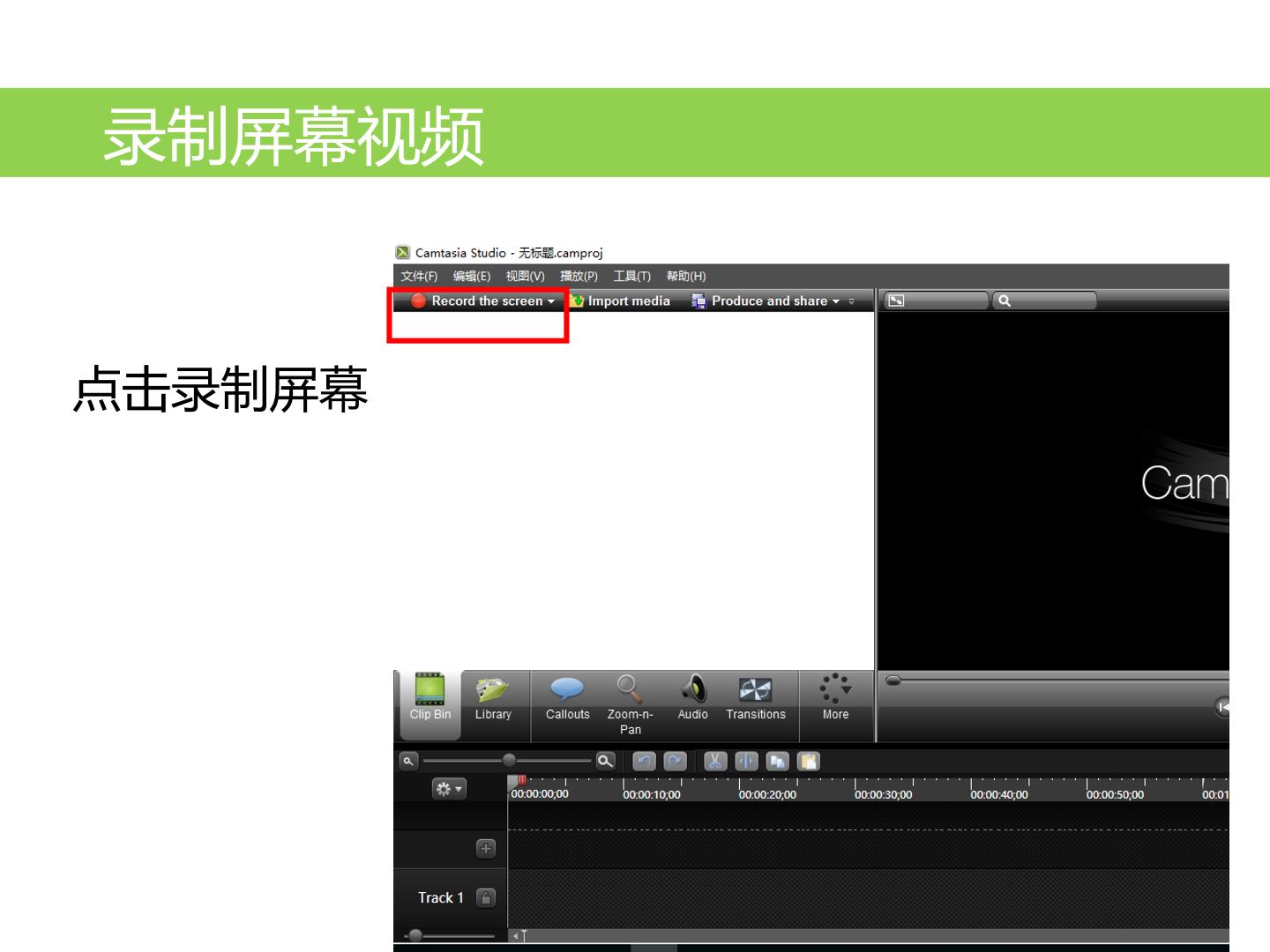Expand the Produce and share dropdown

pyautogui.click(x=836, y=301)
